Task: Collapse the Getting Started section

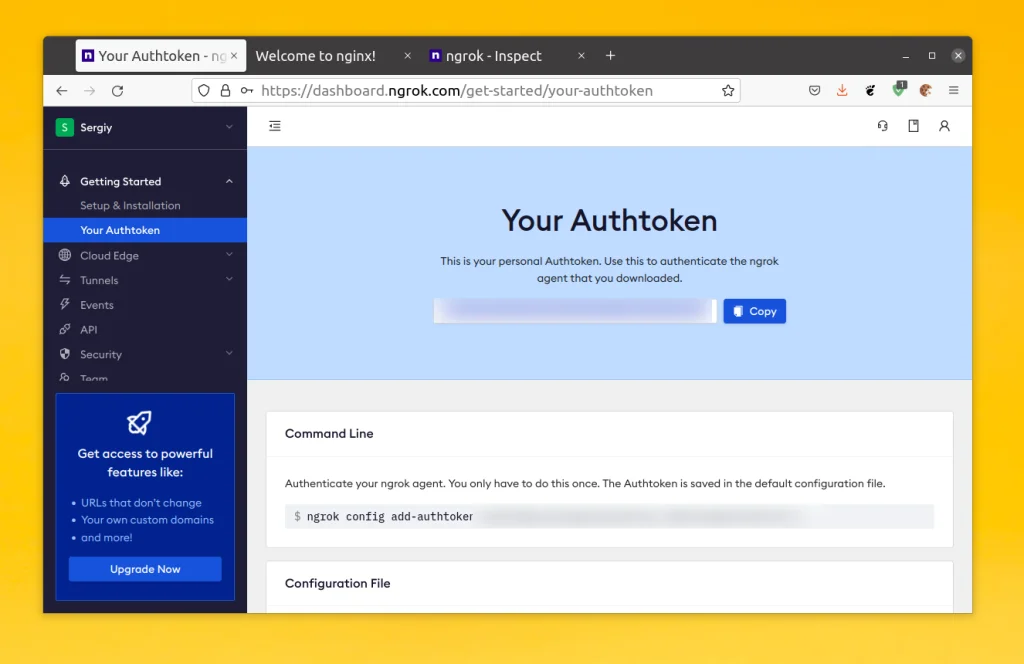Action: (x=229, y=181)
